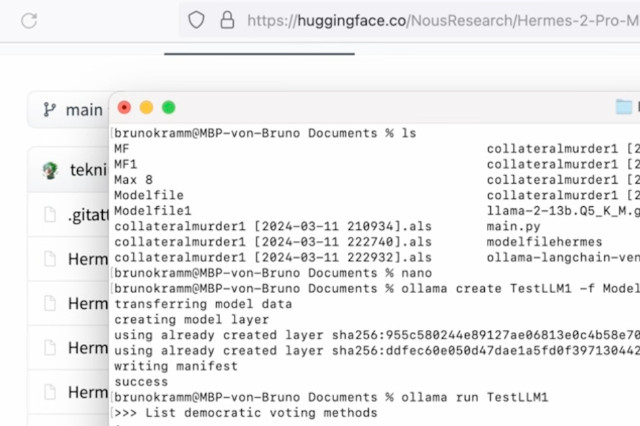Open the main branch selector
Image resolution: width=640 pixels, height=426 pixels.
point(72,110)
